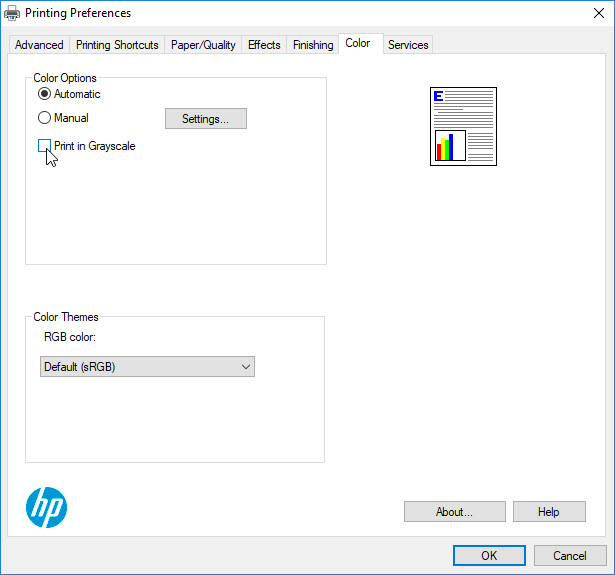Select the Color tab
The width and height of the screenshot is (615, 575).
pos(358,44)
